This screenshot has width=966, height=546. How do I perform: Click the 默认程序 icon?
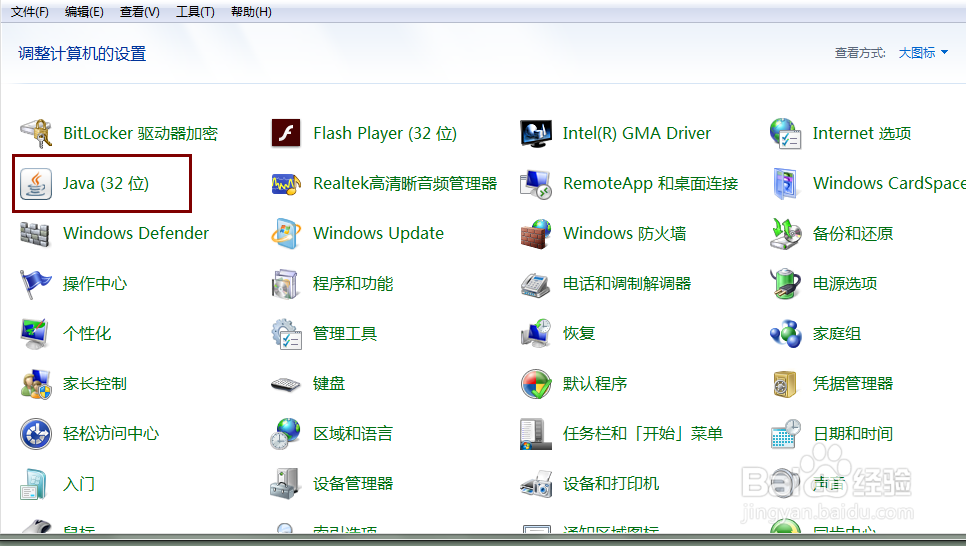pyautogui.click(x=536, y=384)
